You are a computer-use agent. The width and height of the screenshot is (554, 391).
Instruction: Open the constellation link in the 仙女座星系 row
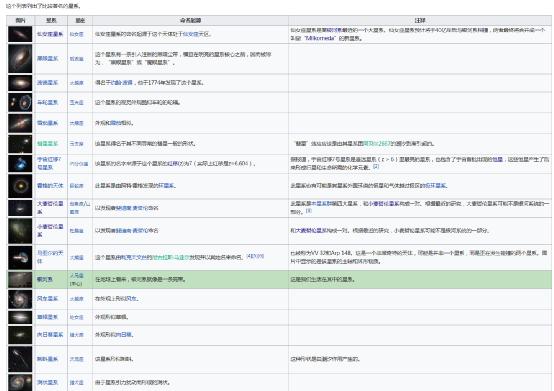(76, 34)
